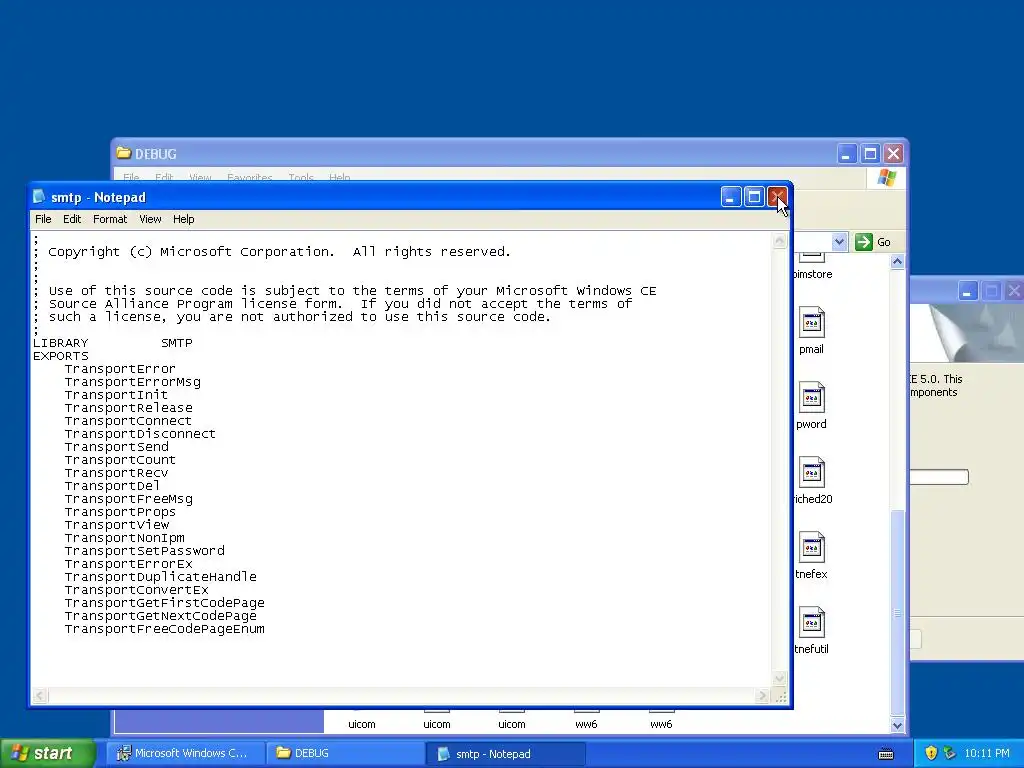Click the TransportConvertEx line in Notepad
1024x768 pixels.
136,590
